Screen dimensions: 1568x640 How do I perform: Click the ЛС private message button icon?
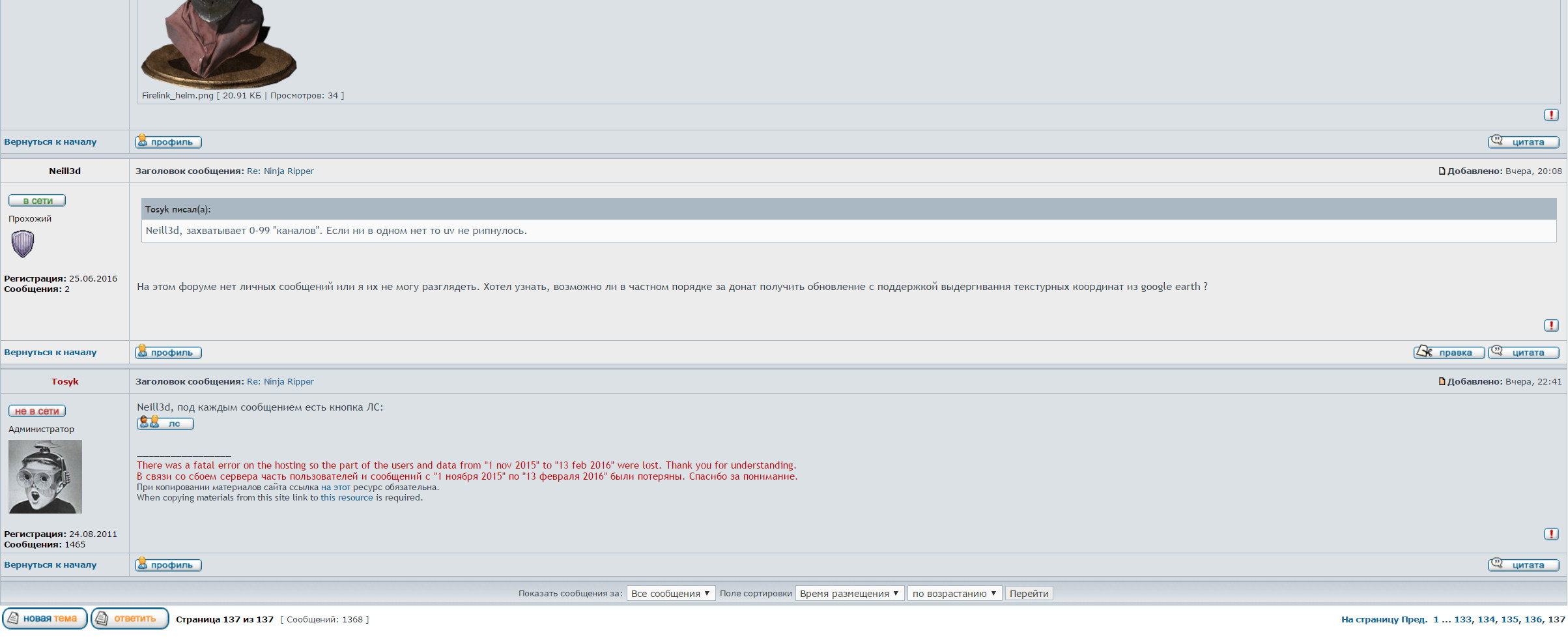[x=165, y=424]
